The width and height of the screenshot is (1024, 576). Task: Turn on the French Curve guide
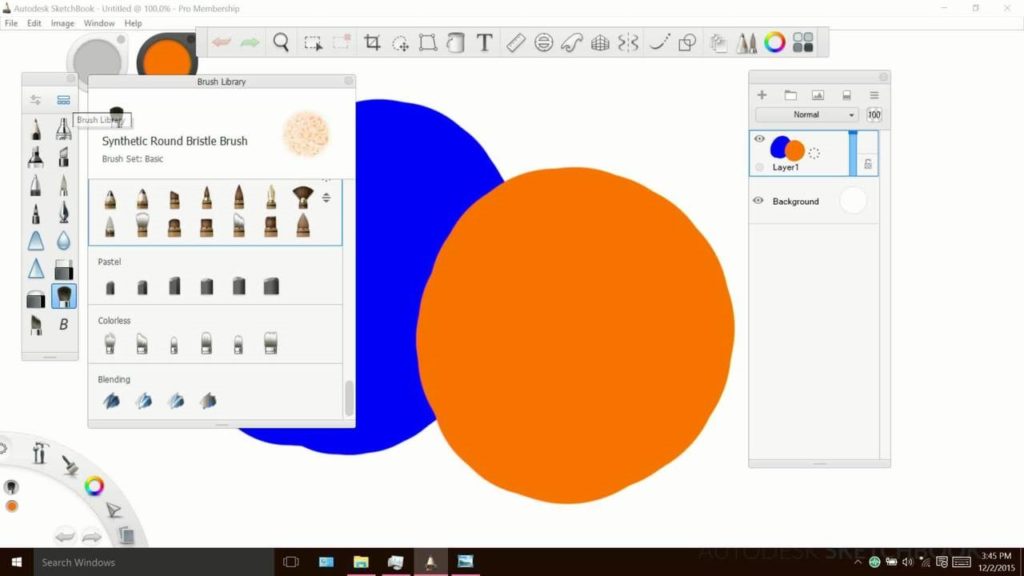(x=571, y=42)
